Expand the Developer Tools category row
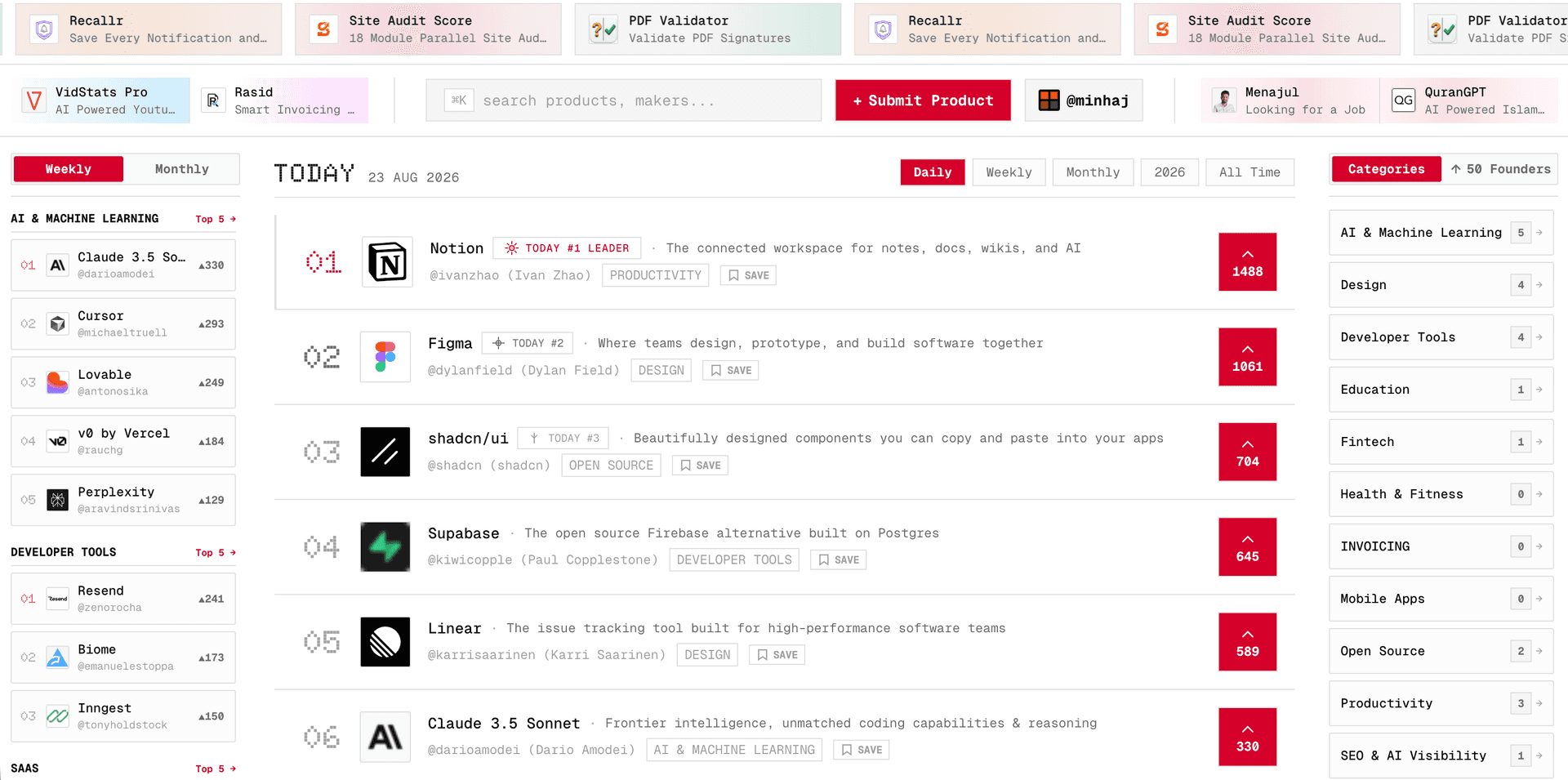 [1441, 337]
